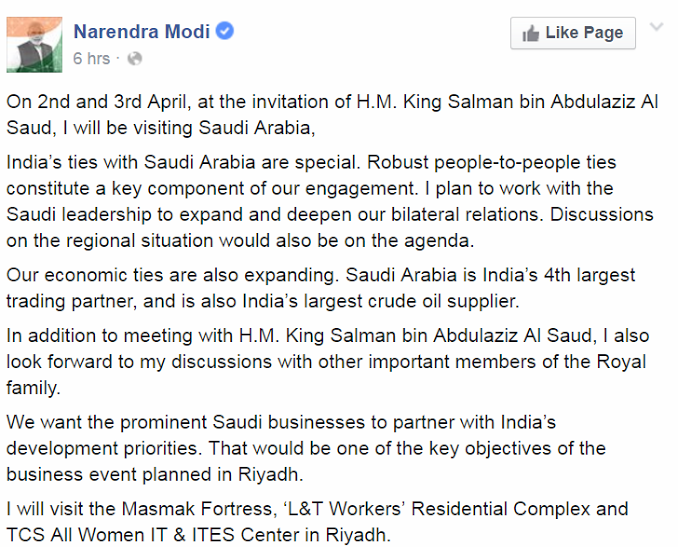Click the paragraph starting 'India's ties with Saudi Arabia'
The image size is (678, 547).
(x=330, y=202)
